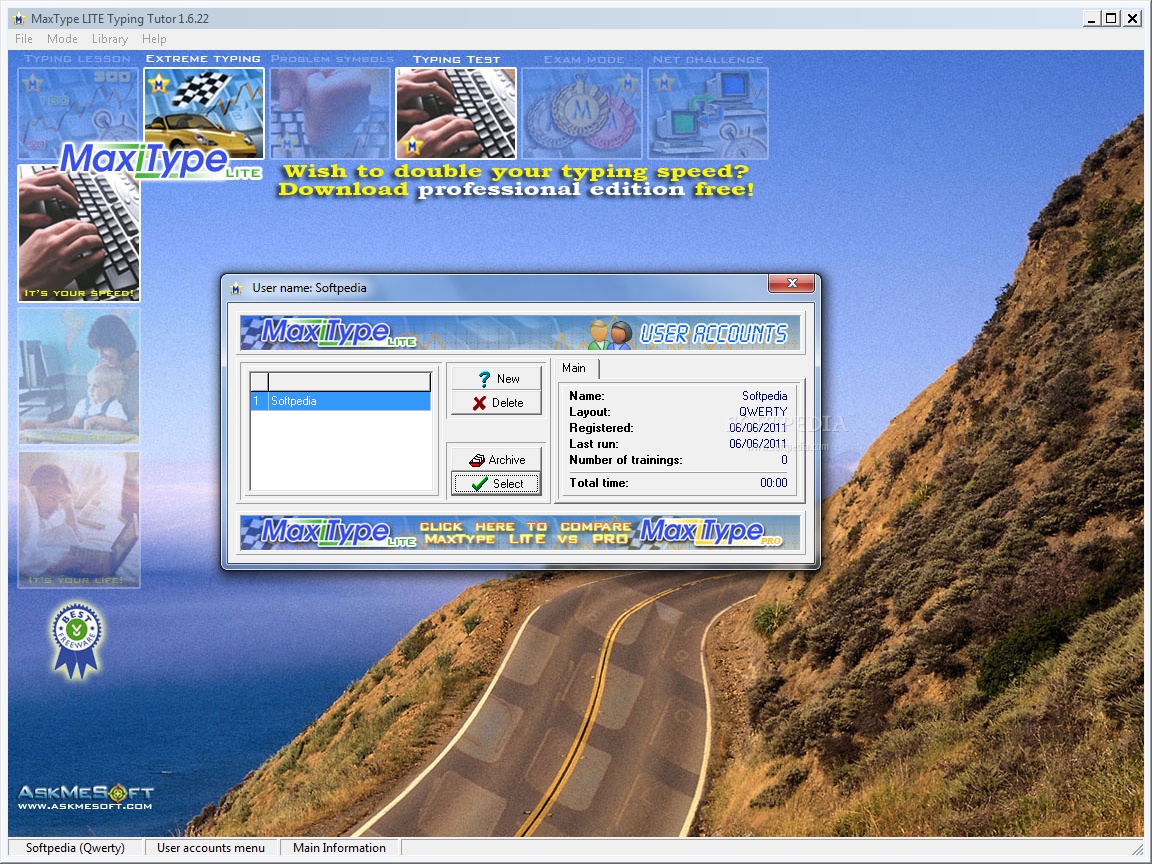1152x864 pixels.
Task: Click the Total time value 00:00
Action: [774, 483]
